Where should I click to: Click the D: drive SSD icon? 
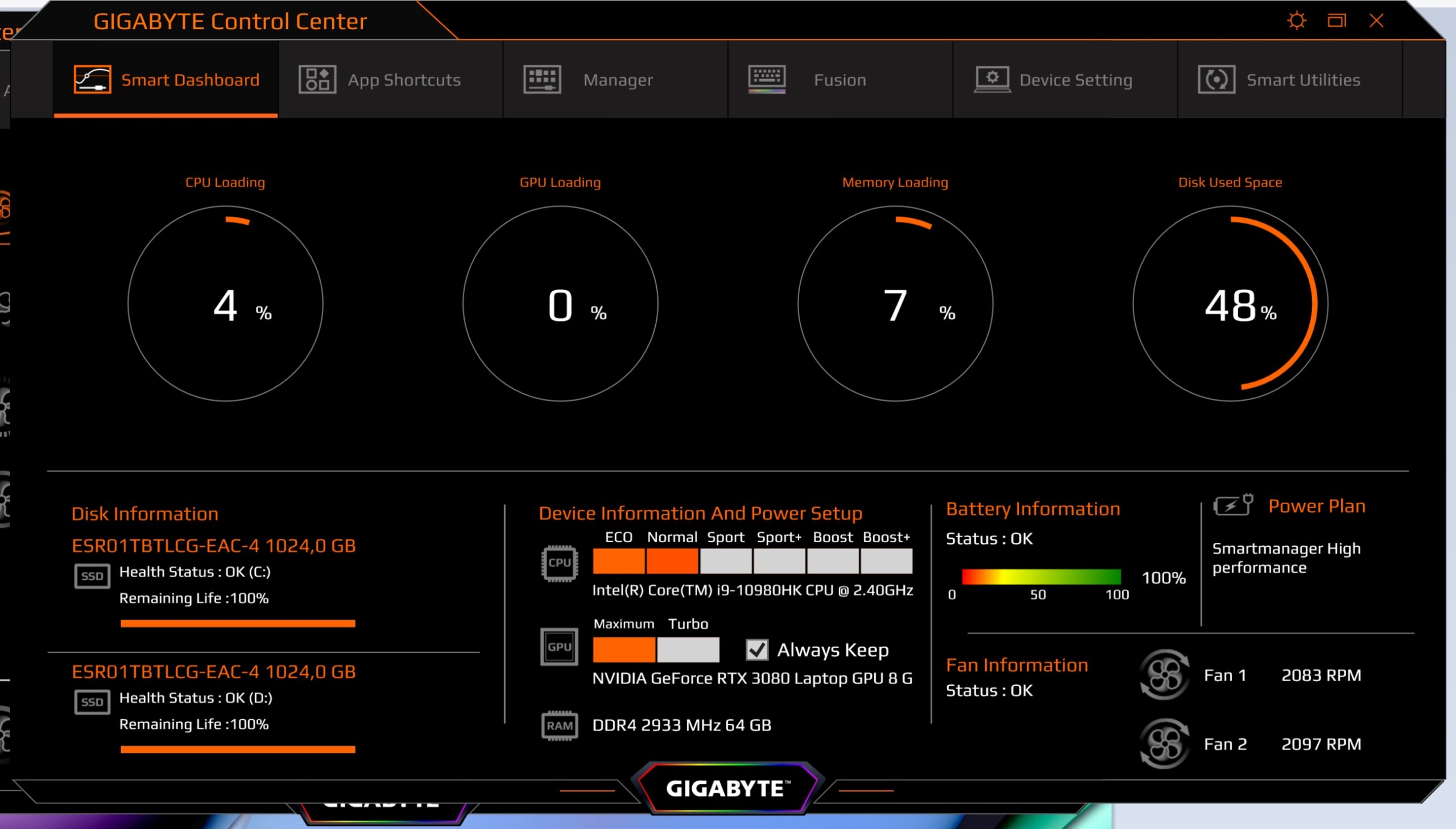(92, 702)
